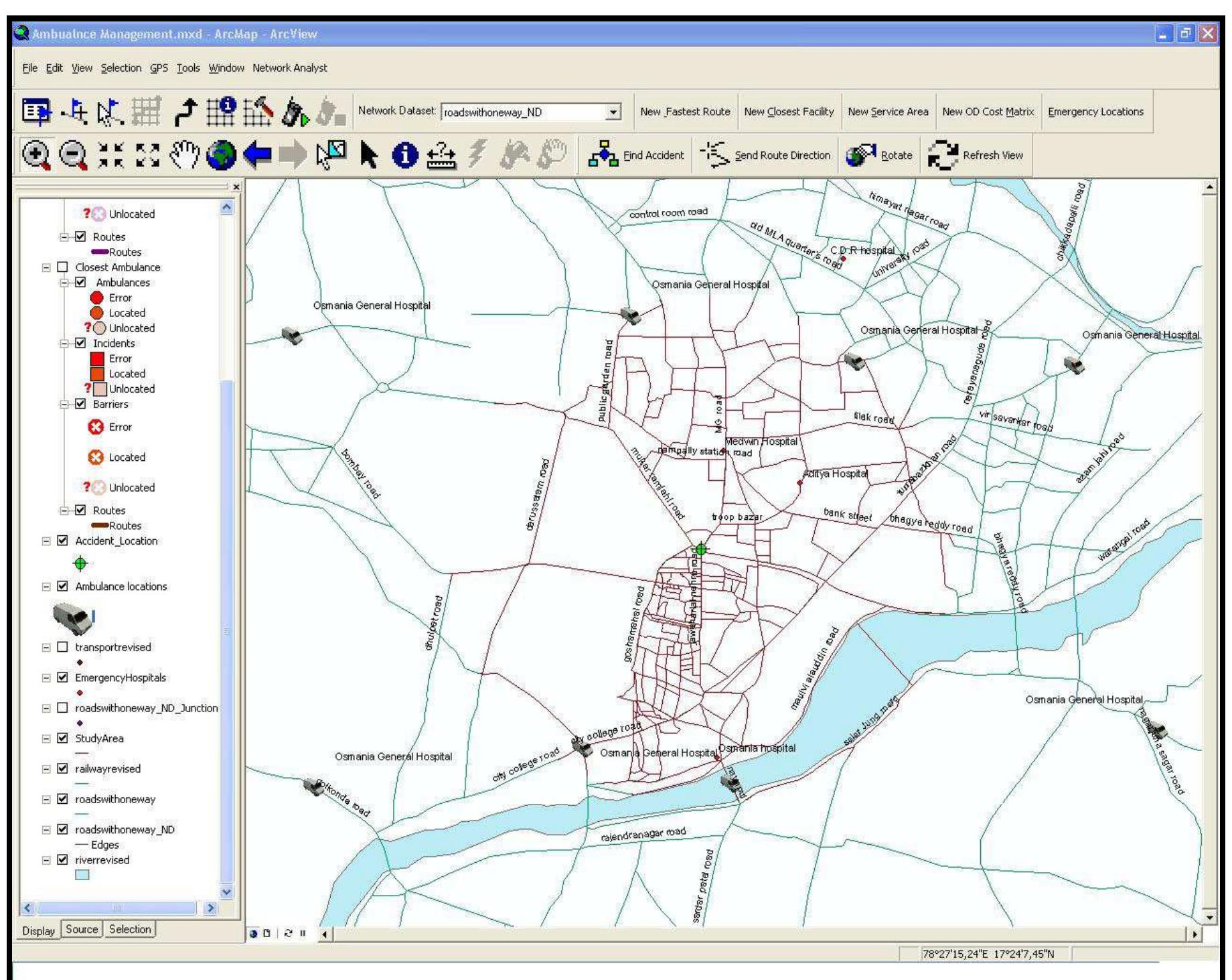
Task: Click the New Closest Facility button
Action: click(x=789, y=112)
